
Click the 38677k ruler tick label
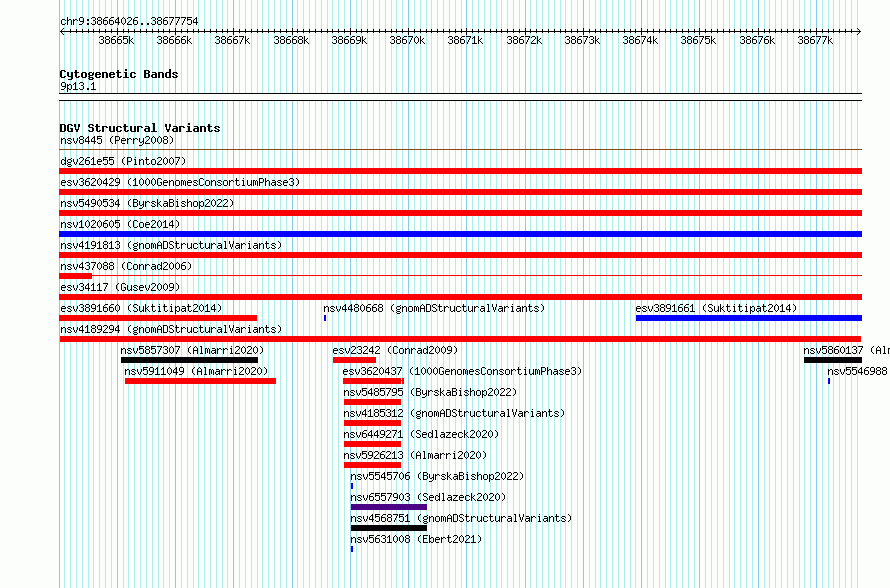pyautogui.click(x=815, y=40)
